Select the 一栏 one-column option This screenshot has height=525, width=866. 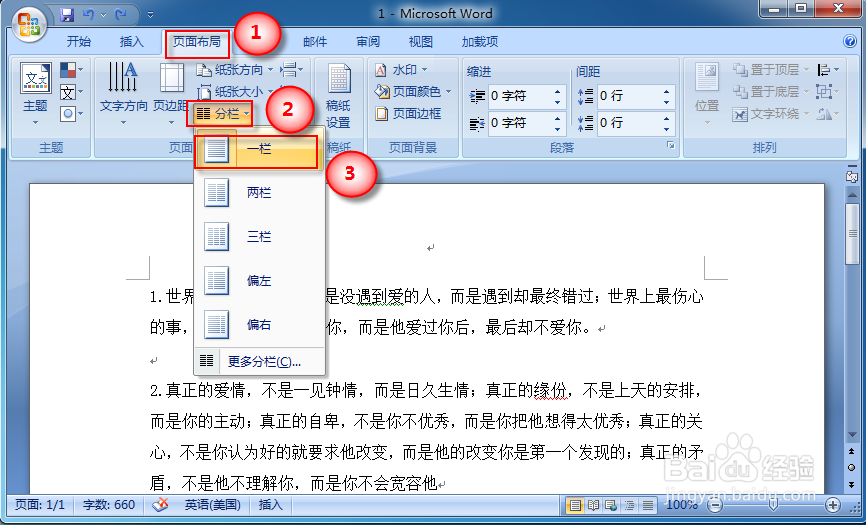(x=258, y=149)
